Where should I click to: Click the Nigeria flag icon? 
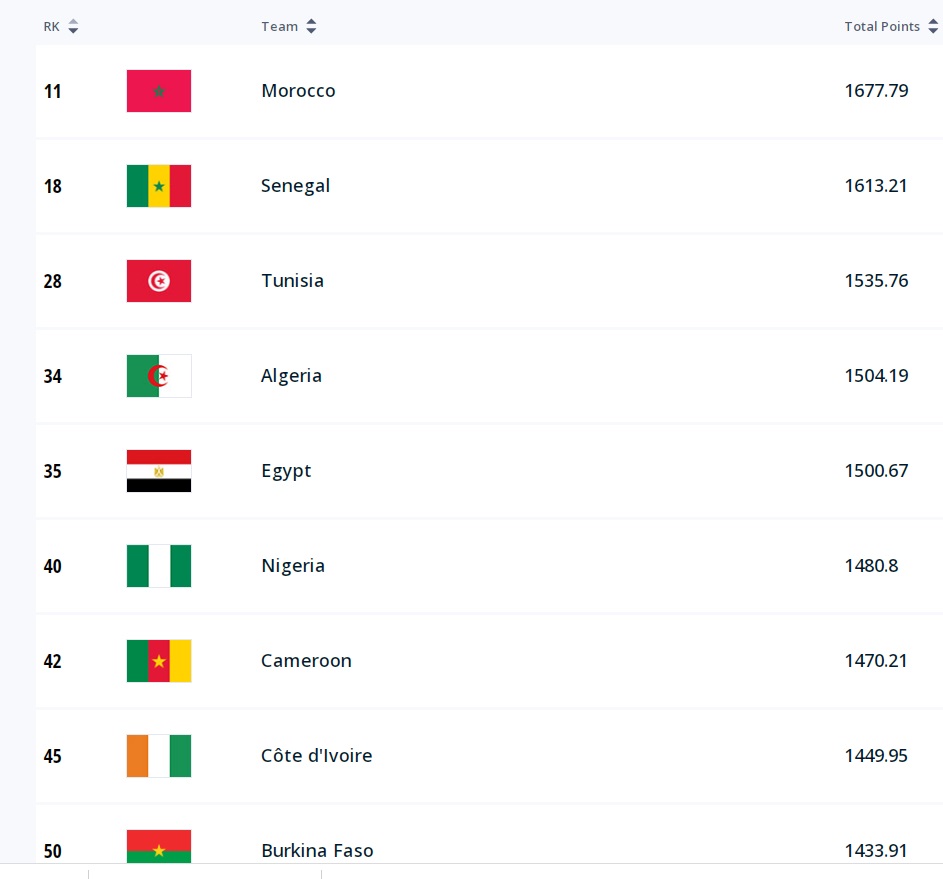[159, 566]
